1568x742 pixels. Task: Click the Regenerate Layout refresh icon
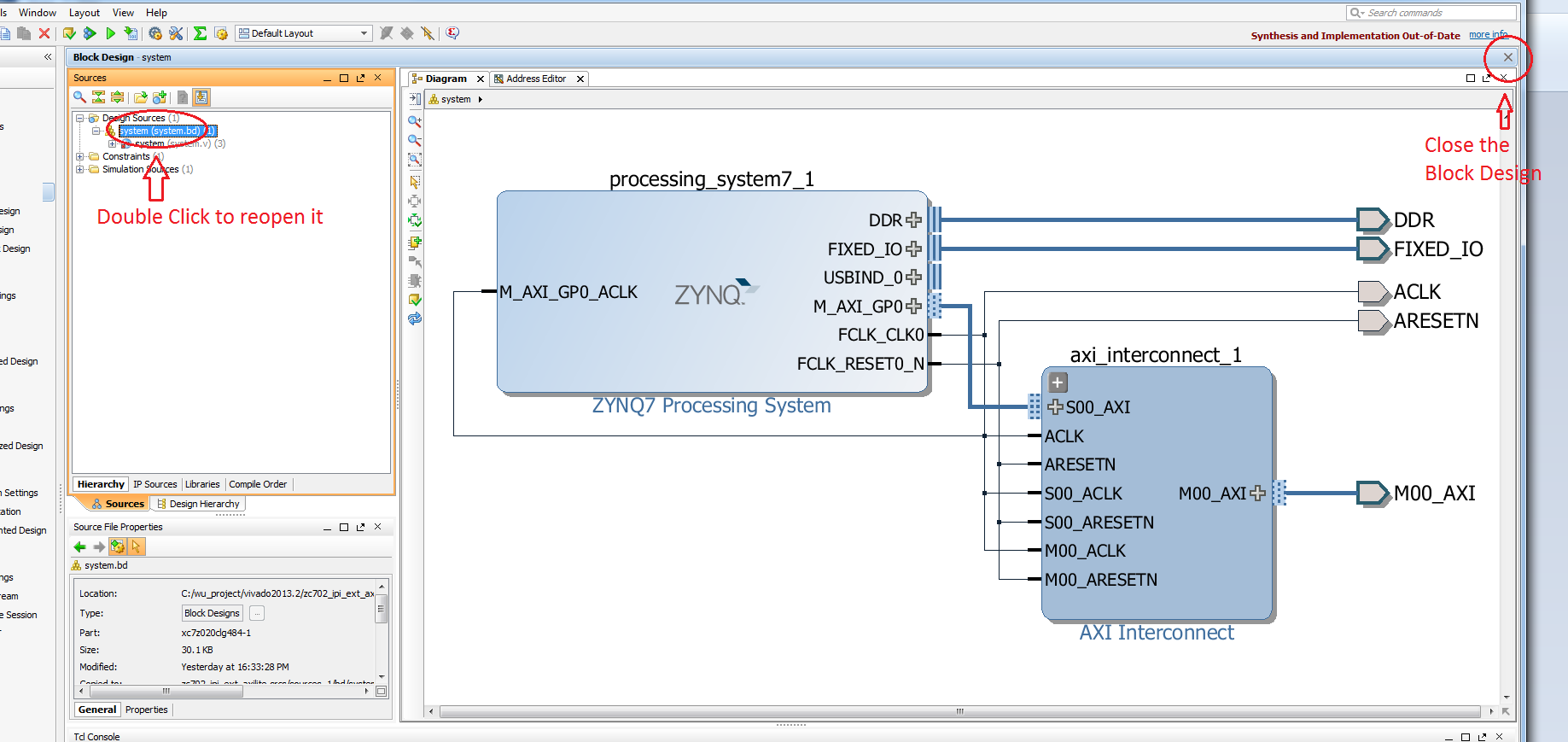[415, 318]
